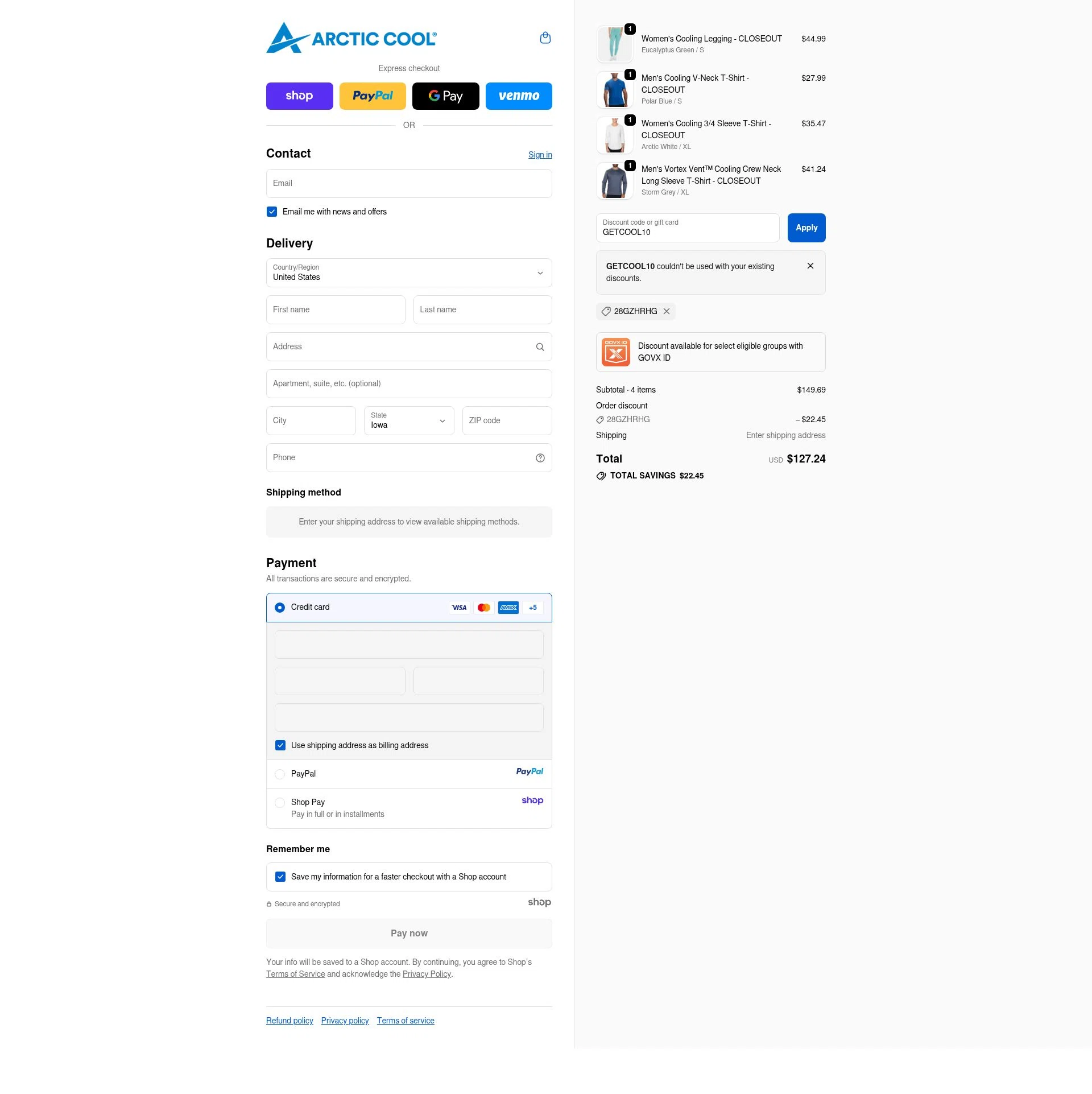Uncheck Save my information for faster checkout
Viewport: 1092px width, 1094px height.
280,877
